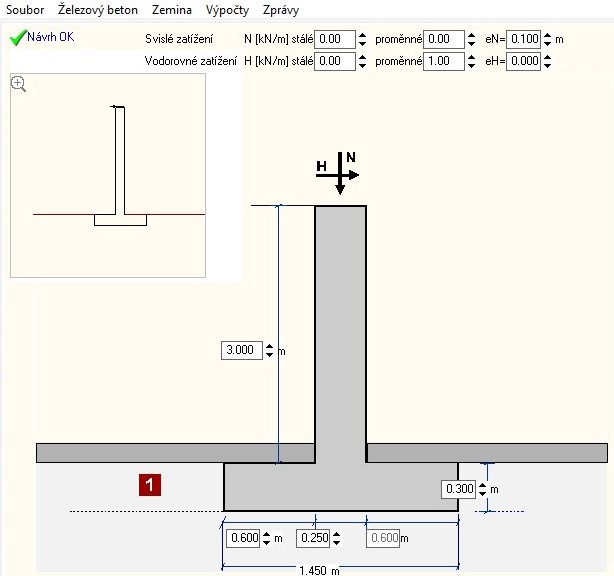Screen dimensions: 614x576
Task: Increase eH value with up arrow
Action: click(x=547, y=58)
